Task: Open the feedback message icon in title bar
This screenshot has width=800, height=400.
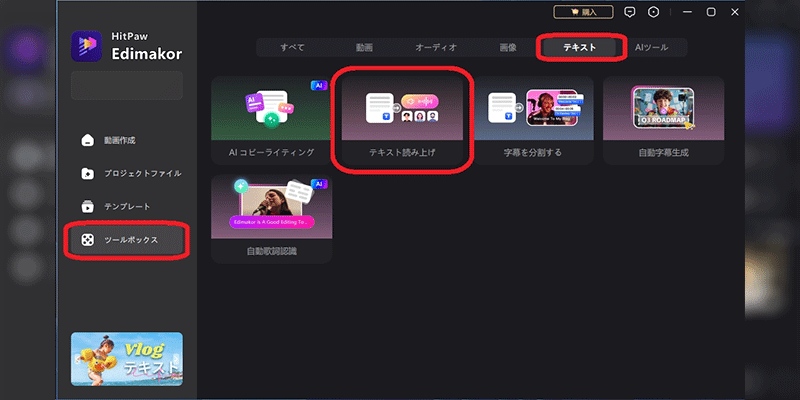Action: pyautogui.click(x=630, y=12)
